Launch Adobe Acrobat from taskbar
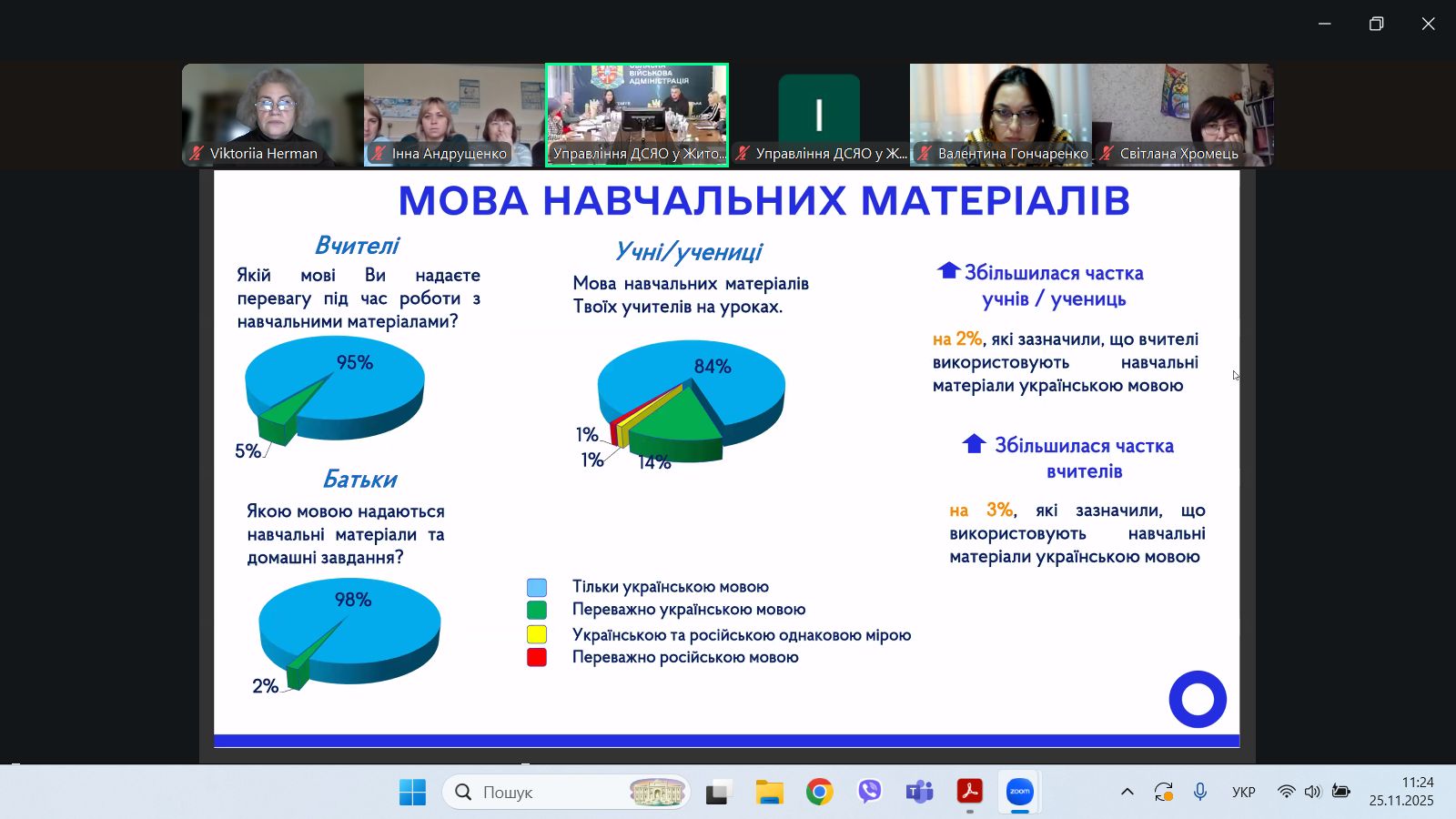 [x=969, y=792]
